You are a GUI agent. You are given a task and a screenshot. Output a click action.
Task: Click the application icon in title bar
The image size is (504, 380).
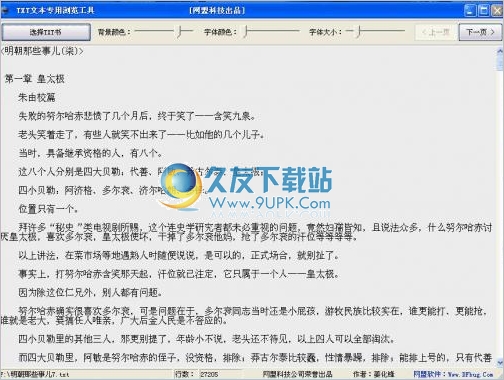click(5, 10)
